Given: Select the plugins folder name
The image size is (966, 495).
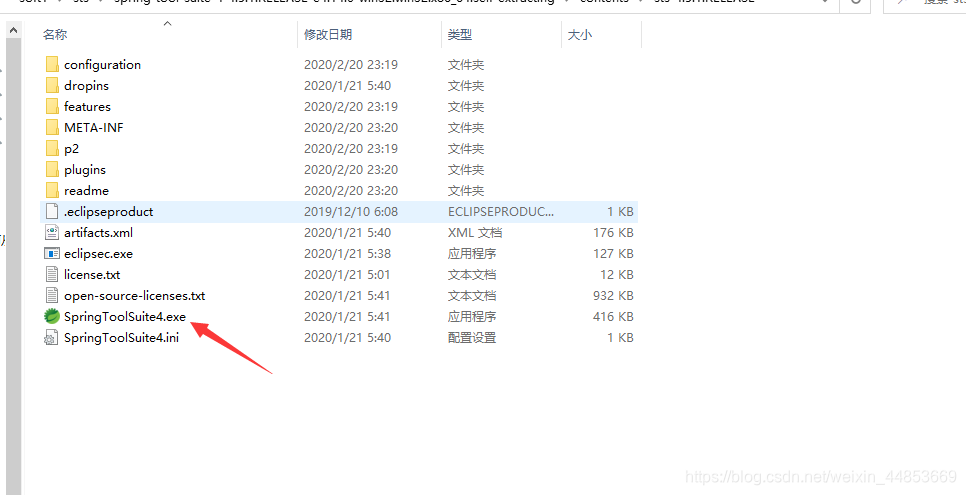Looking at the screenshot, I should click(x=85, y=170).
